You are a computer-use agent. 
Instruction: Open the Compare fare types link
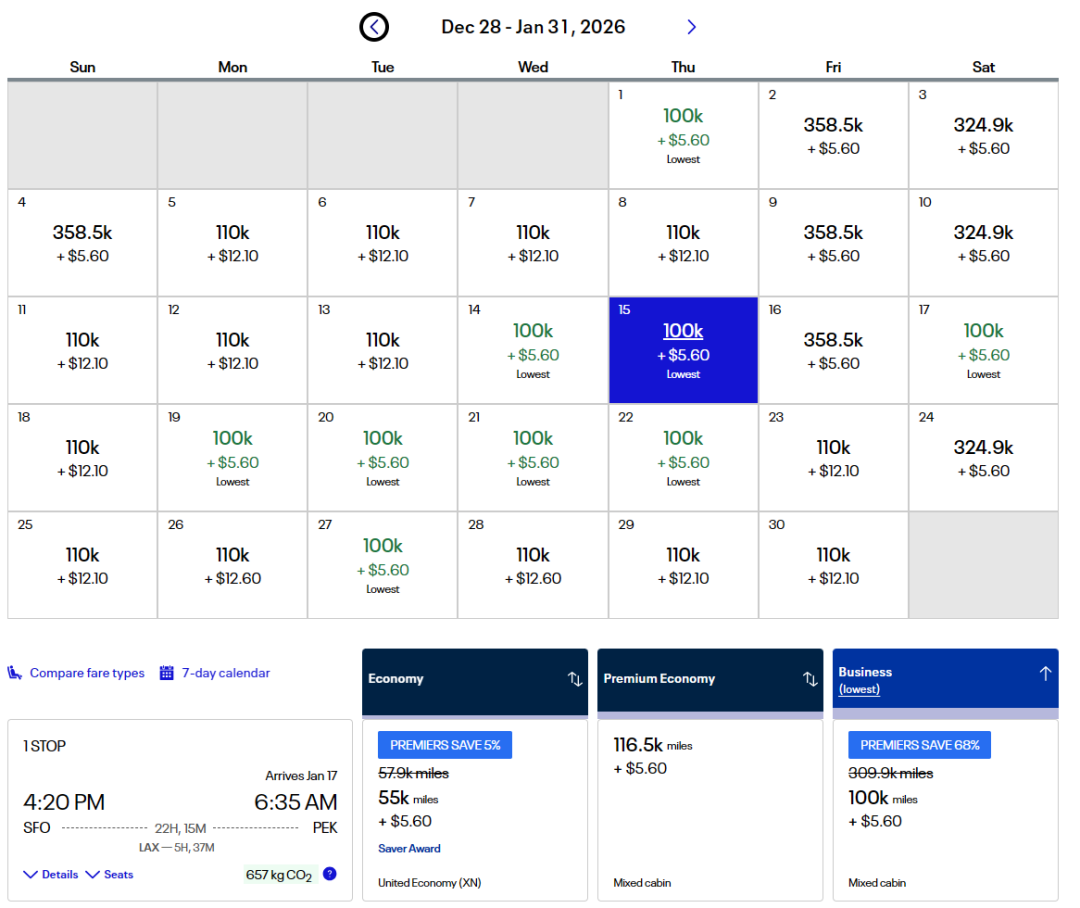[x=87, y=673]
